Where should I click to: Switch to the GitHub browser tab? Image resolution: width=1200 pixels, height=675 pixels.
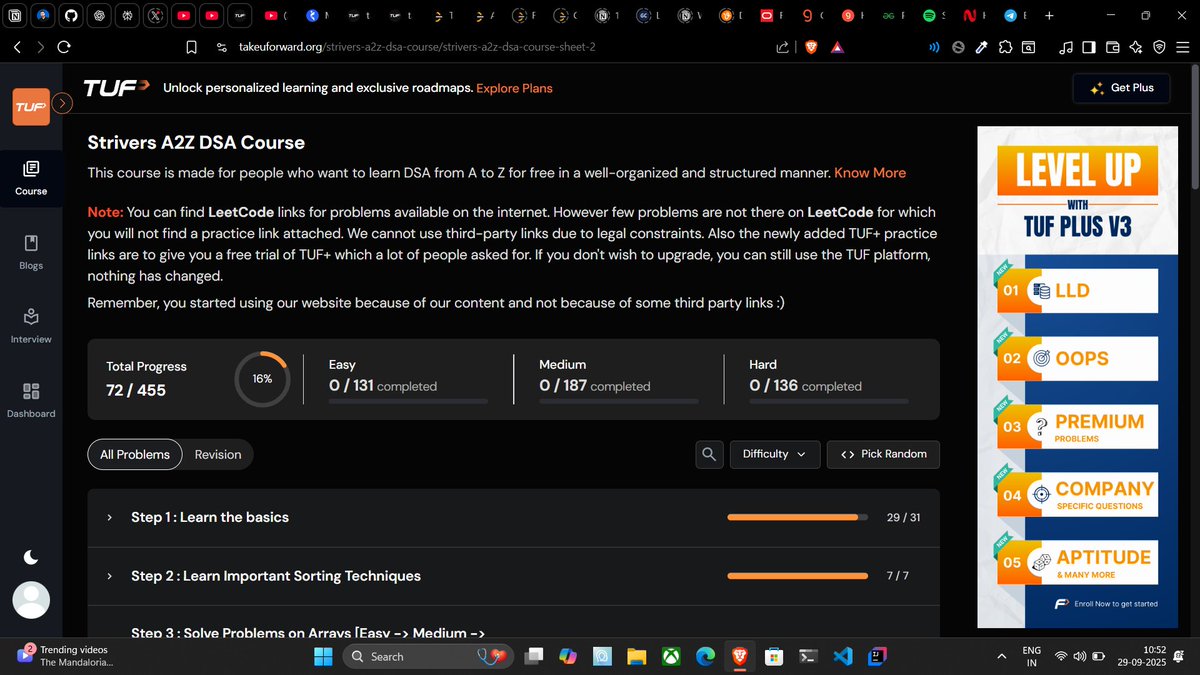72,16
